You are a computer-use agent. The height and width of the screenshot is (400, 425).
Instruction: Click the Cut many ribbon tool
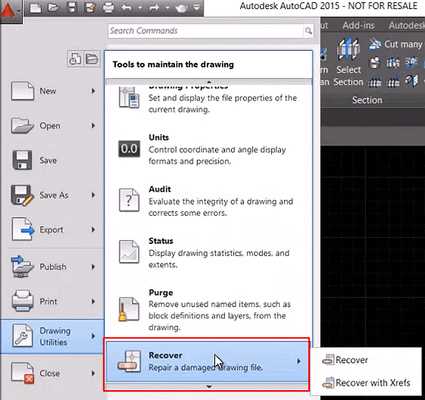(395, 44)
